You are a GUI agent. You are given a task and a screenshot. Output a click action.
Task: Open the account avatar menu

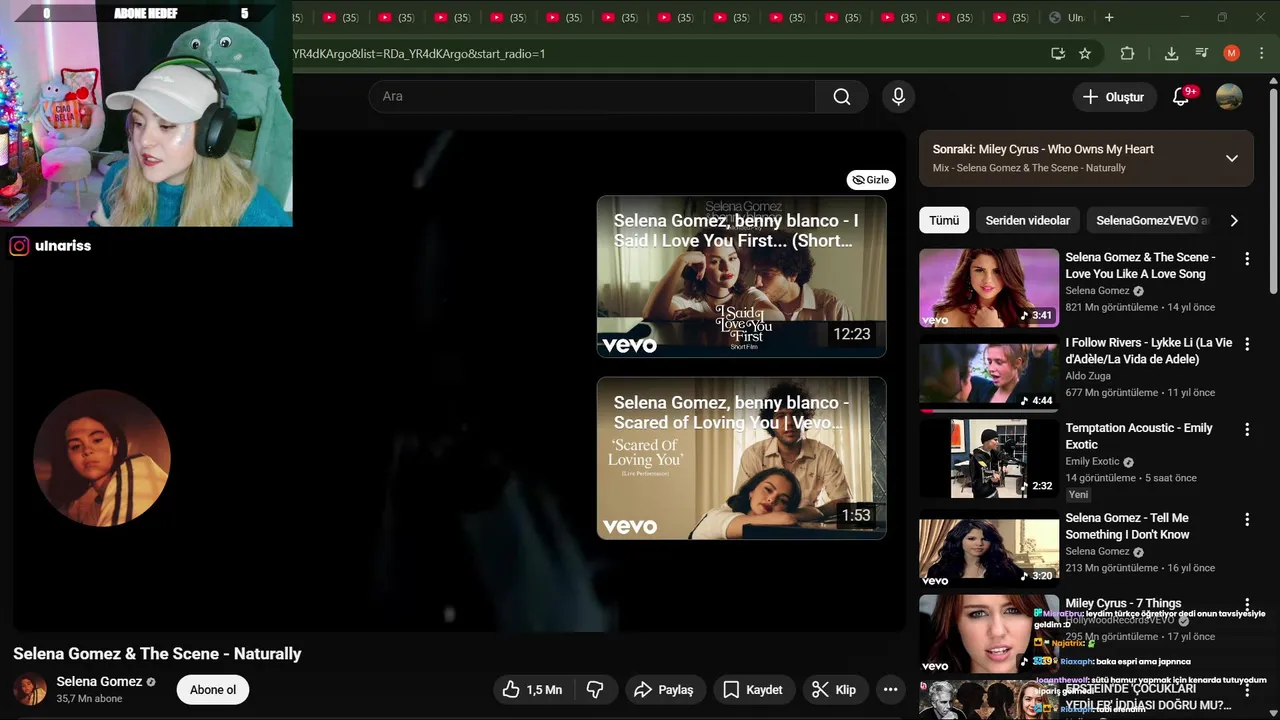click(1229, 97)
